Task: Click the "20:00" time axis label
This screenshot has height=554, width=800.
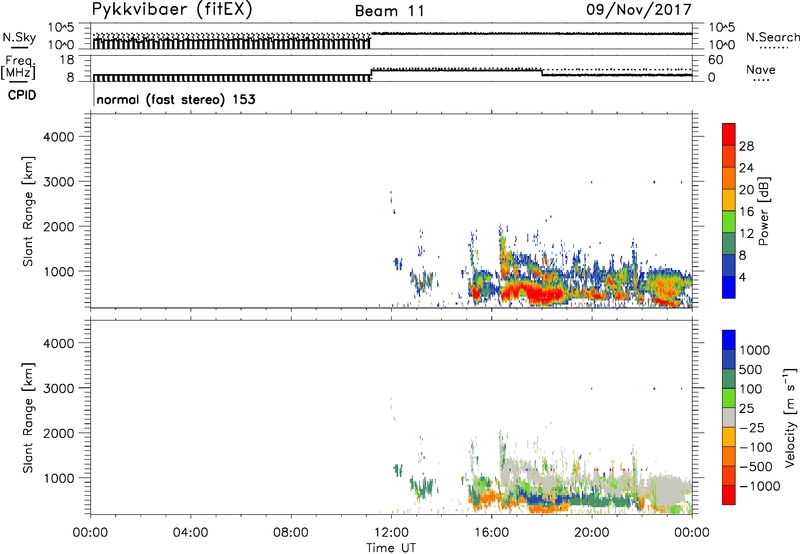Action: click(x=592, y=533)
